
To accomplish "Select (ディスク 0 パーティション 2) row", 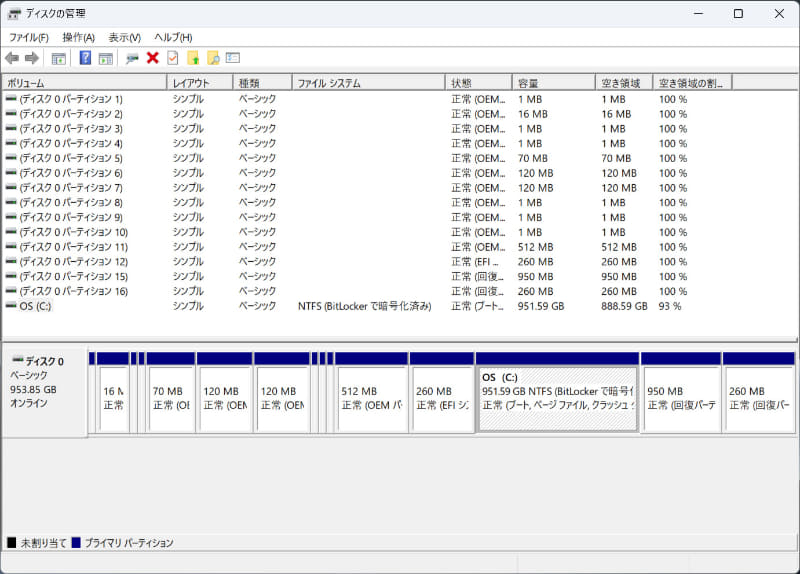I will tap(365, 114).
